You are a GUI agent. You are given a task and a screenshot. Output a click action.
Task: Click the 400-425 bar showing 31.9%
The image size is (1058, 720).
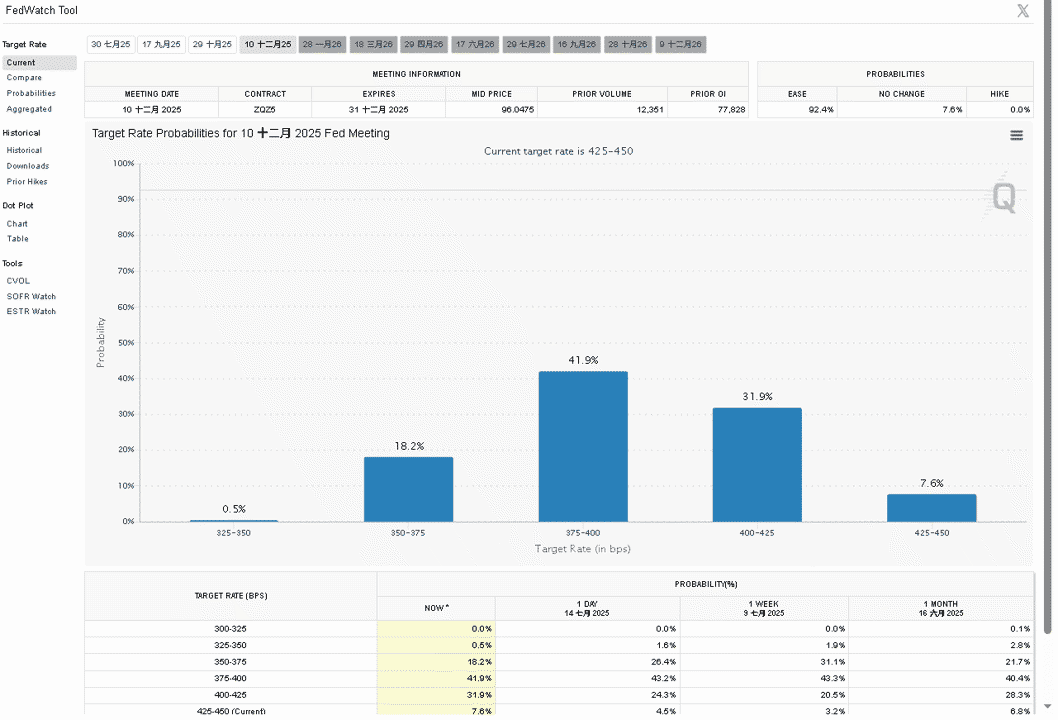coord(757,464)
